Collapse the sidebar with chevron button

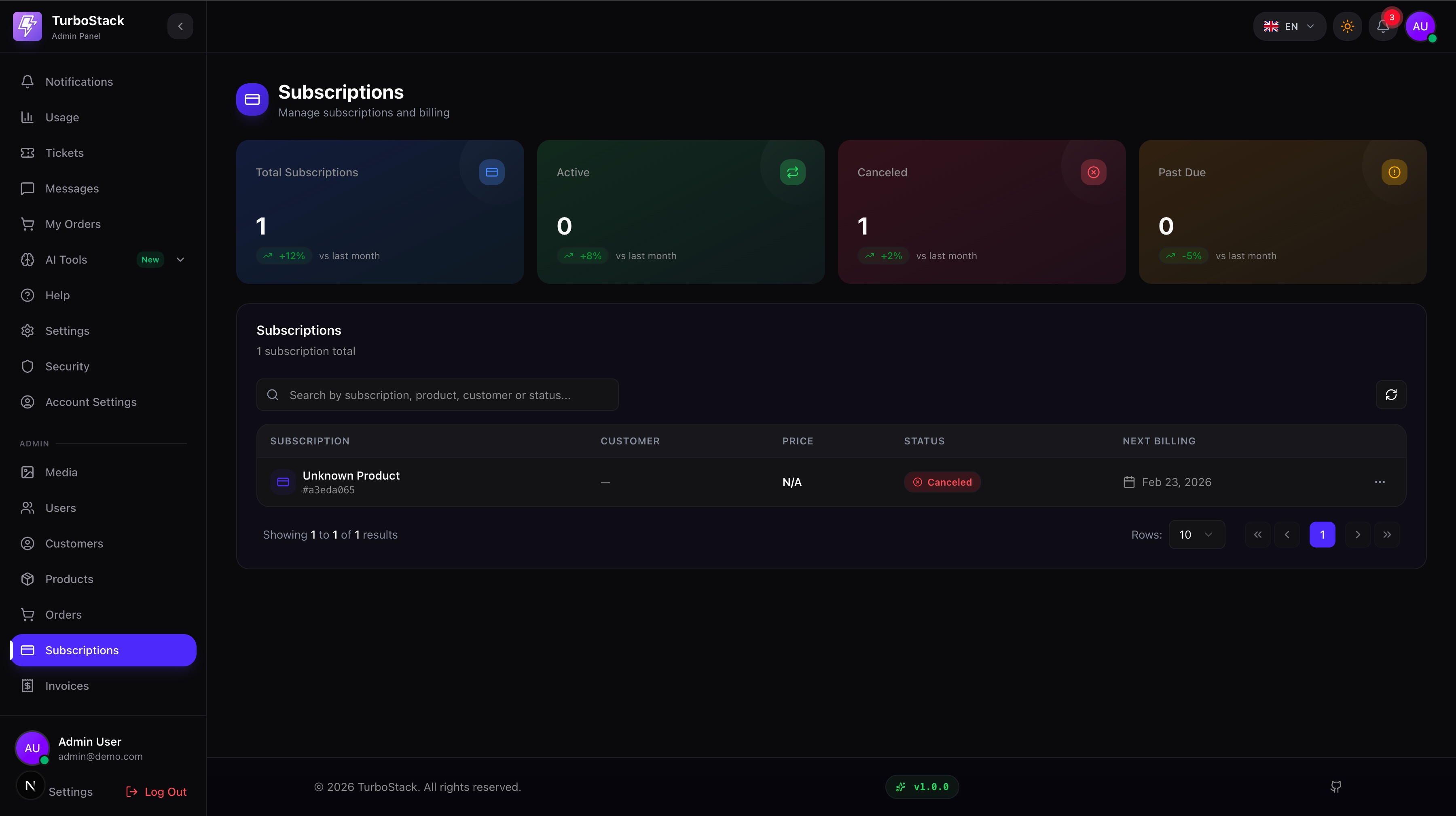pyautogui.click(x=180, y=26)
